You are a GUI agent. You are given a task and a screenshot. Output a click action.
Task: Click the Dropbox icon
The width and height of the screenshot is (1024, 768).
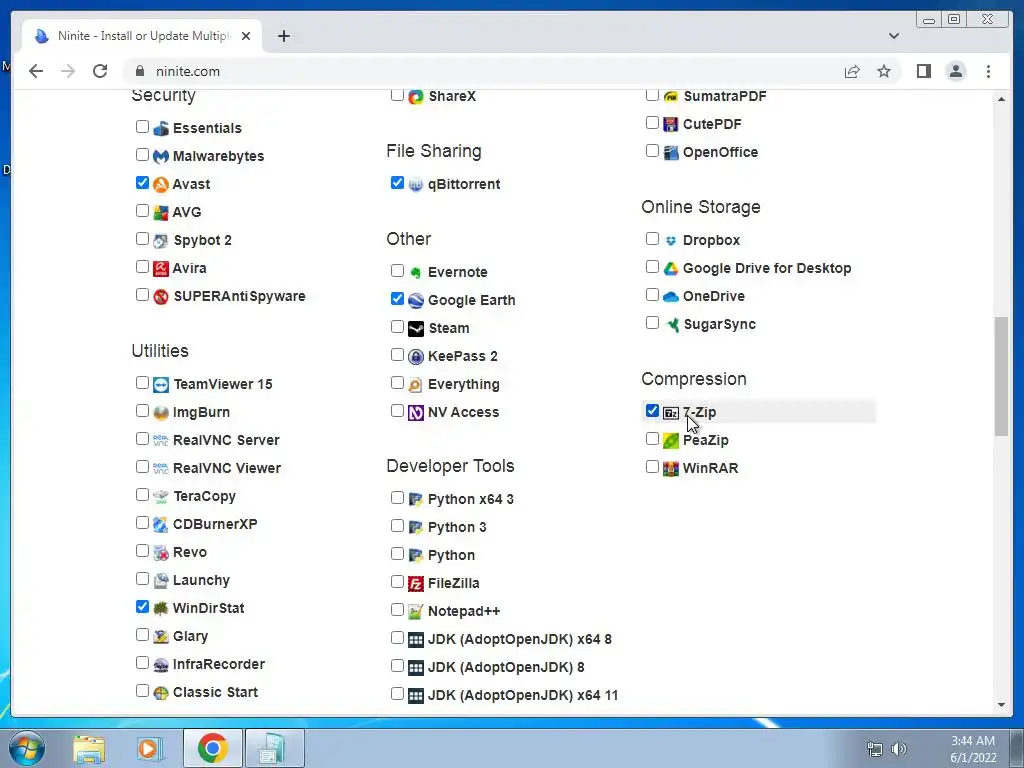pyautogui.click(x=671, y=240)
